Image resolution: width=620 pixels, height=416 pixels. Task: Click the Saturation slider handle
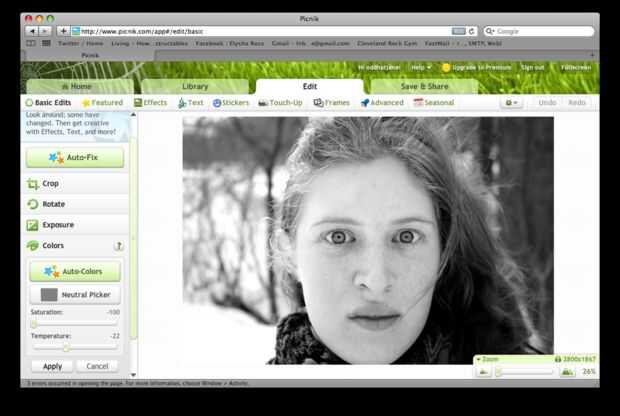click(x=34, y=324)
